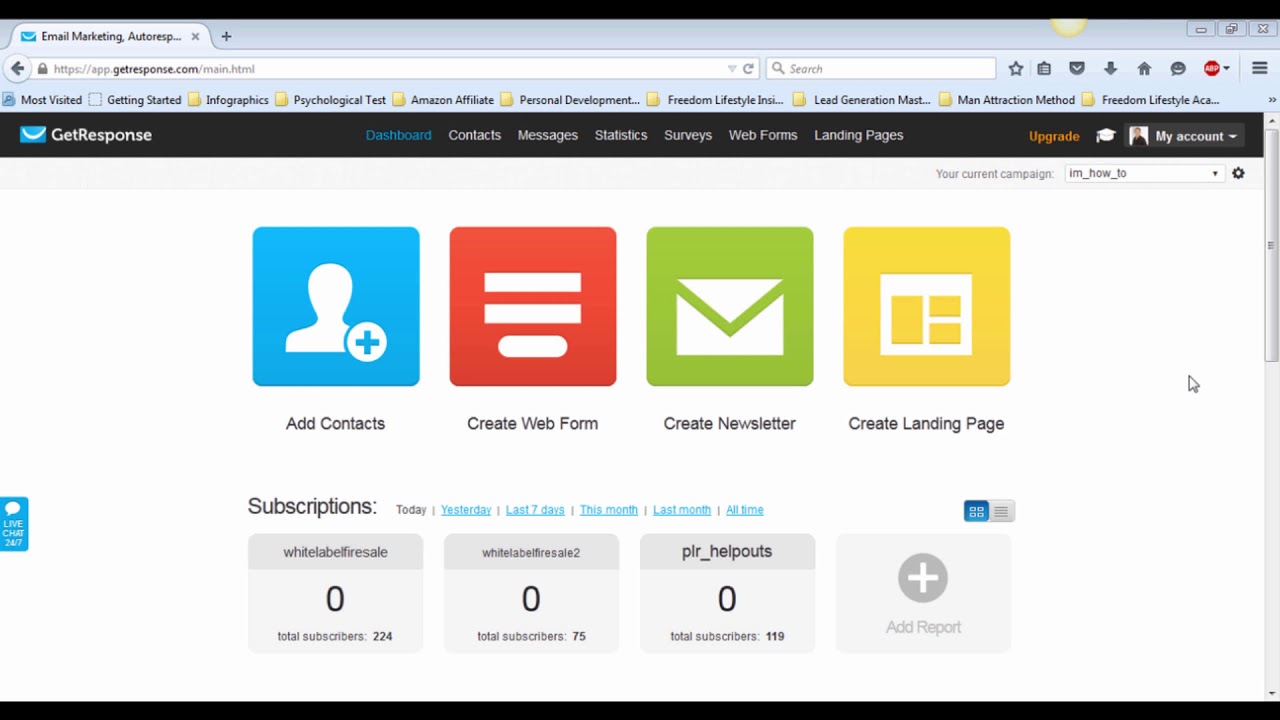Open the red Create Web Form tile

(x=533, y=306)
